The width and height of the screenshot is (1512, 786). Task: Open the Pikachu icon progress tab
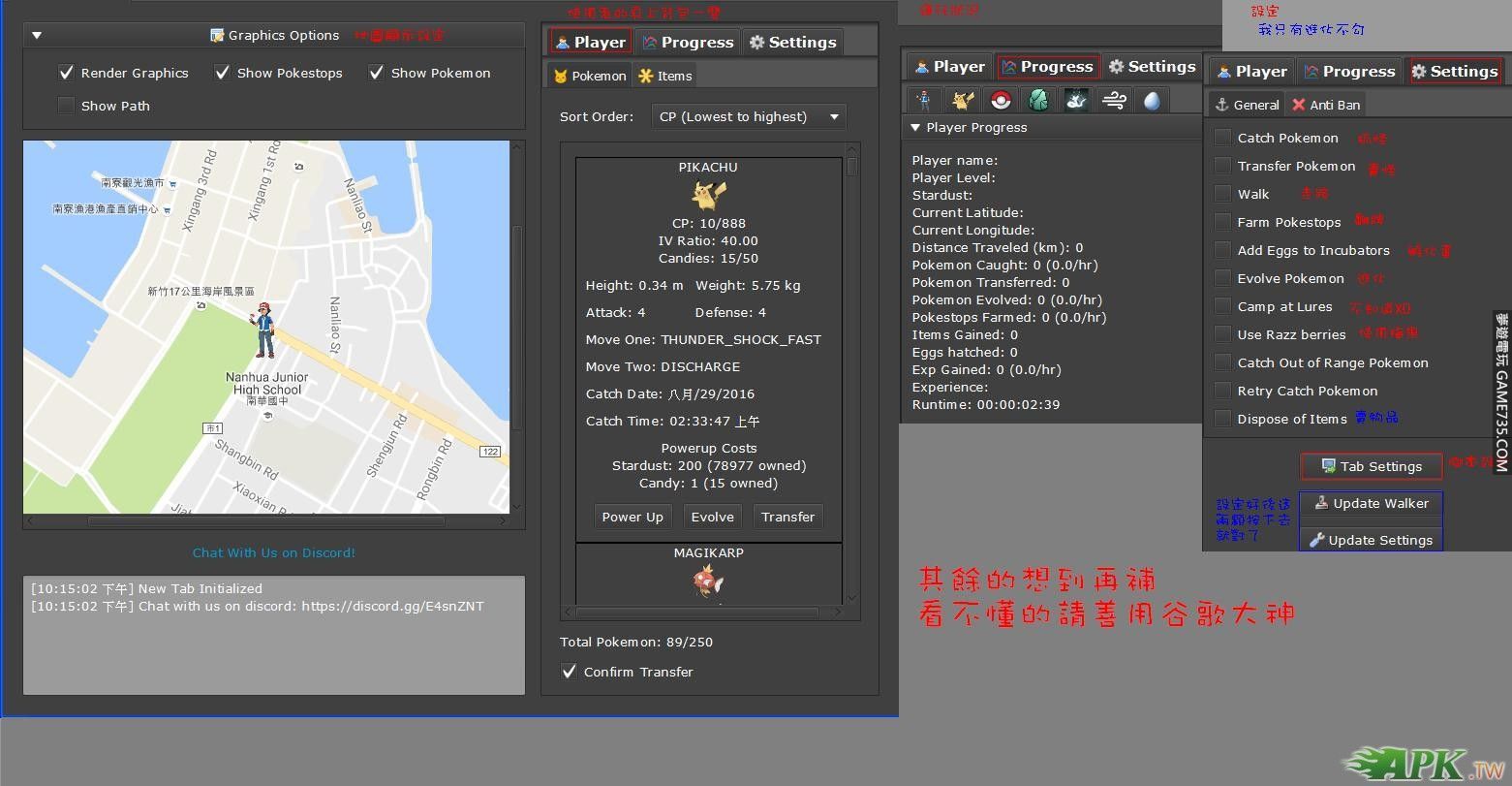(963, 100)
